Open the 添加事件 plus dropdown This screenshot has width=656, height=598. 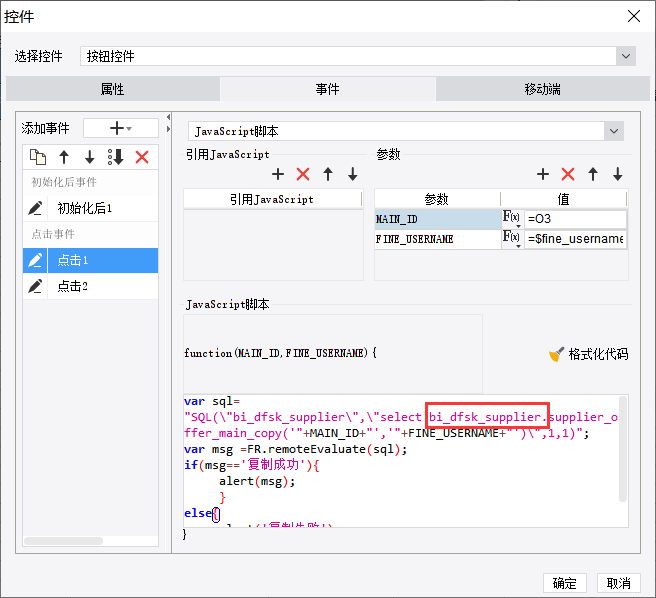click(x=121, y=128)
